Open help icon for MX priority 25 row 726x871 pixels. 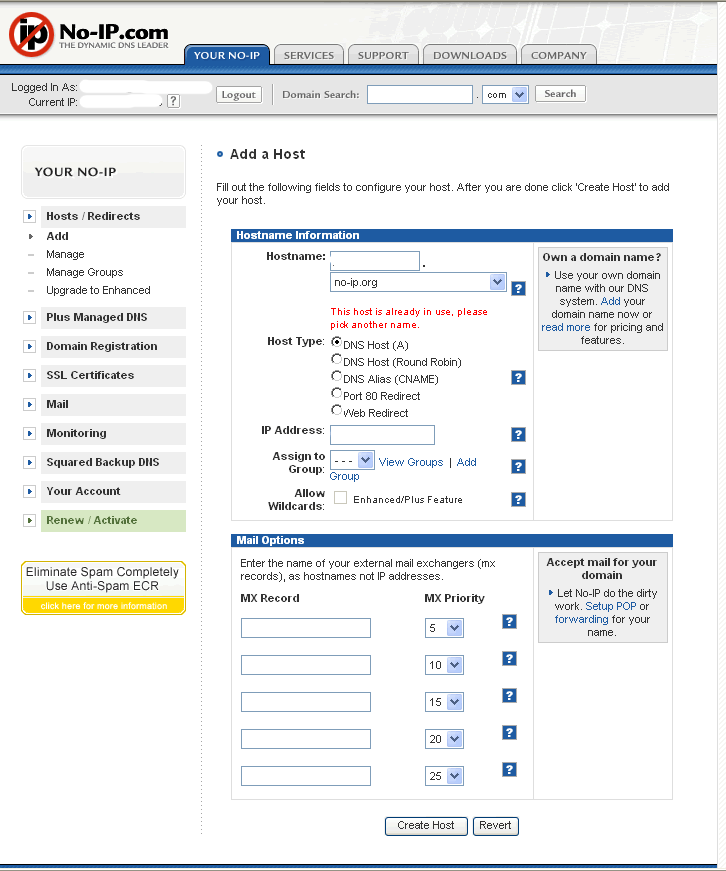point(509,769)
